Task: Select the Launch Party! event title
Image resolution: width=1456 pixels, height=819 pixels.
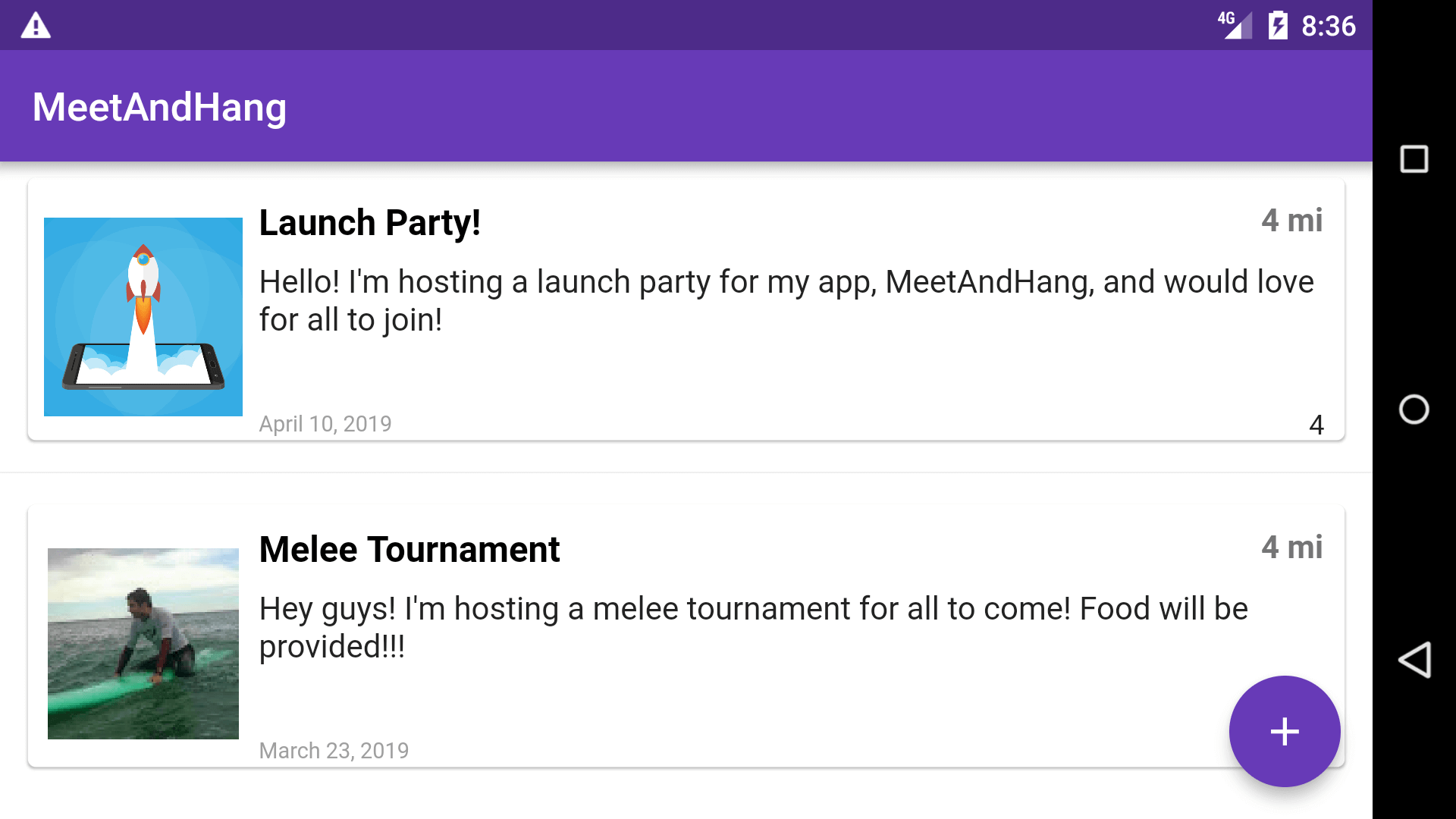Action: point(369,223)
